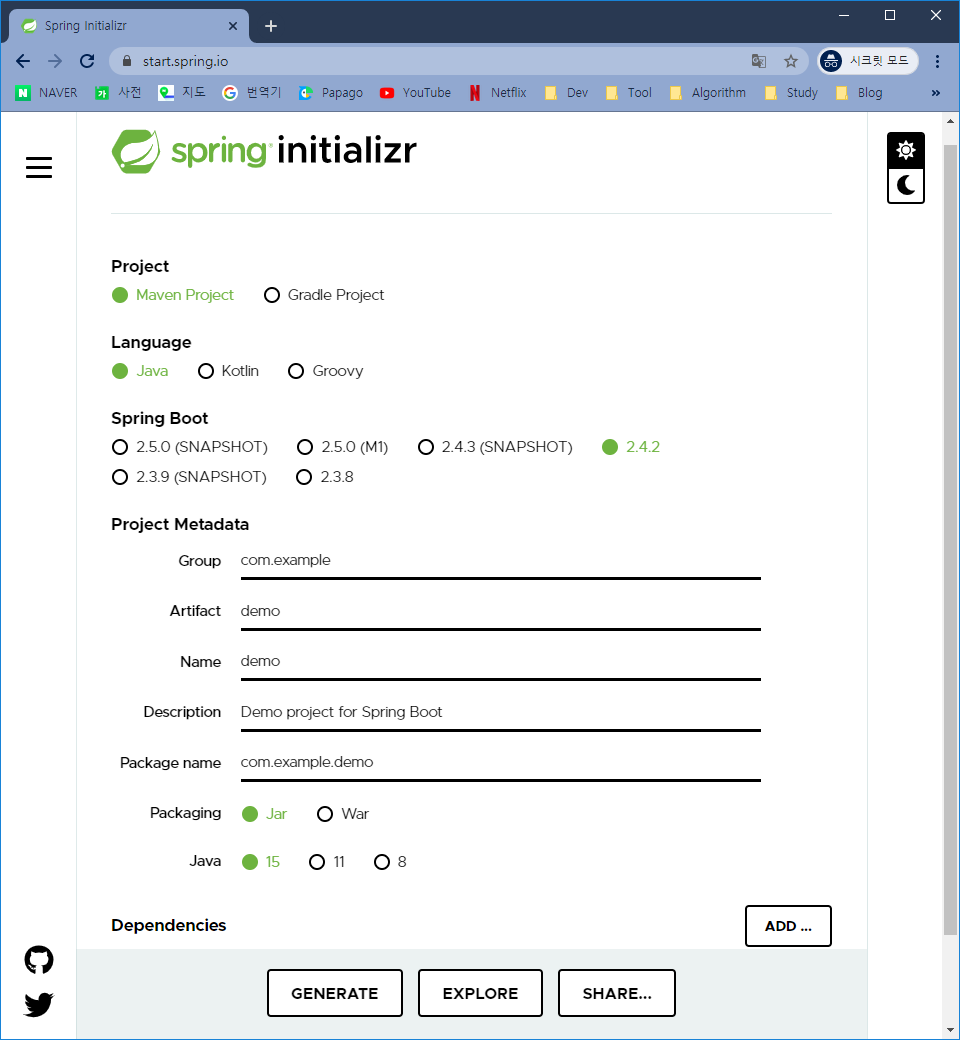Click the browser forward arrow
This screenshot has width=960, height=1040.
point(55,61)
